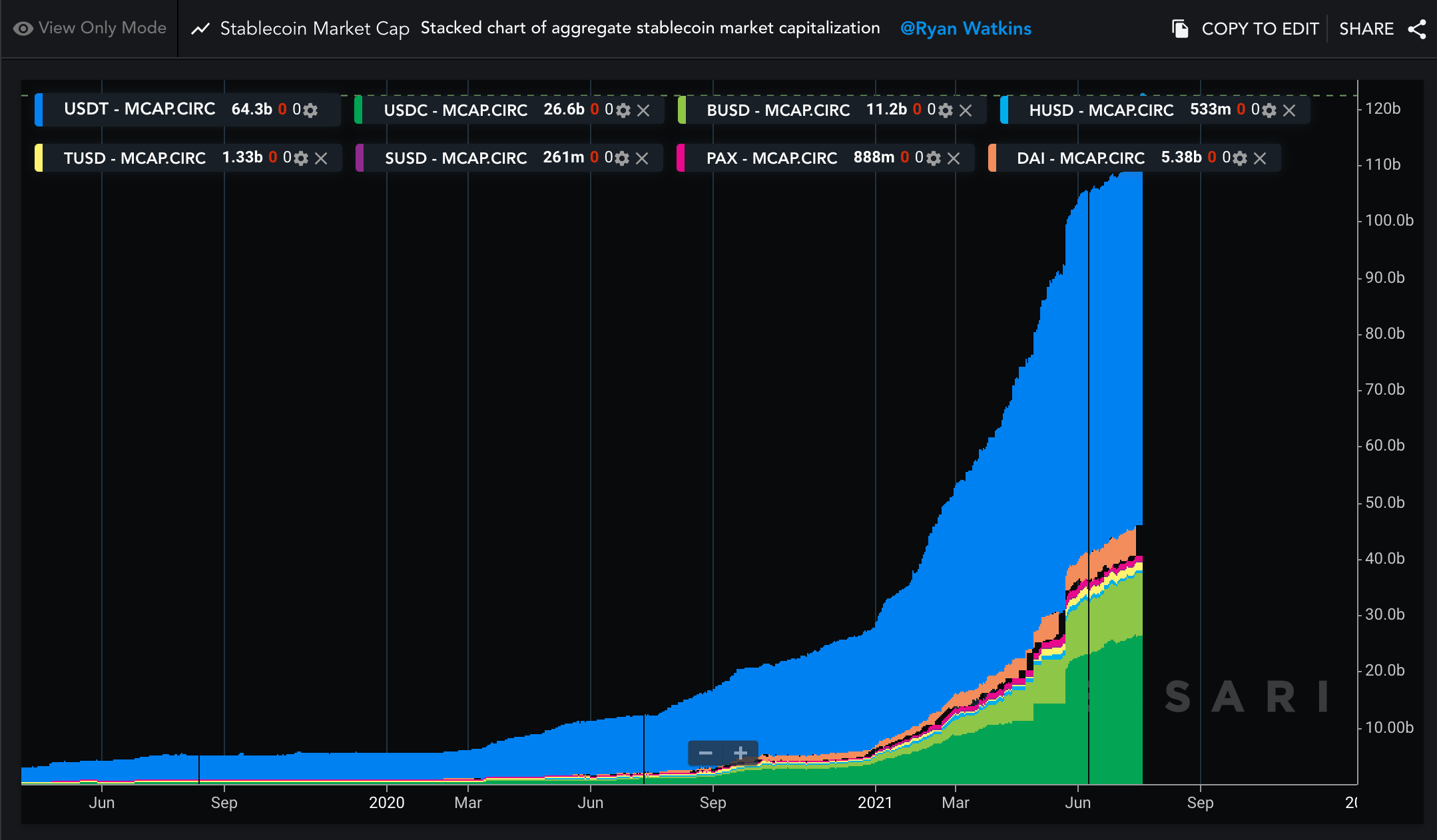This screenshot has width=1437, height=840.
Task: Select TUSD - MCAP.CIRC legend label
Action: tap(135, 158)
